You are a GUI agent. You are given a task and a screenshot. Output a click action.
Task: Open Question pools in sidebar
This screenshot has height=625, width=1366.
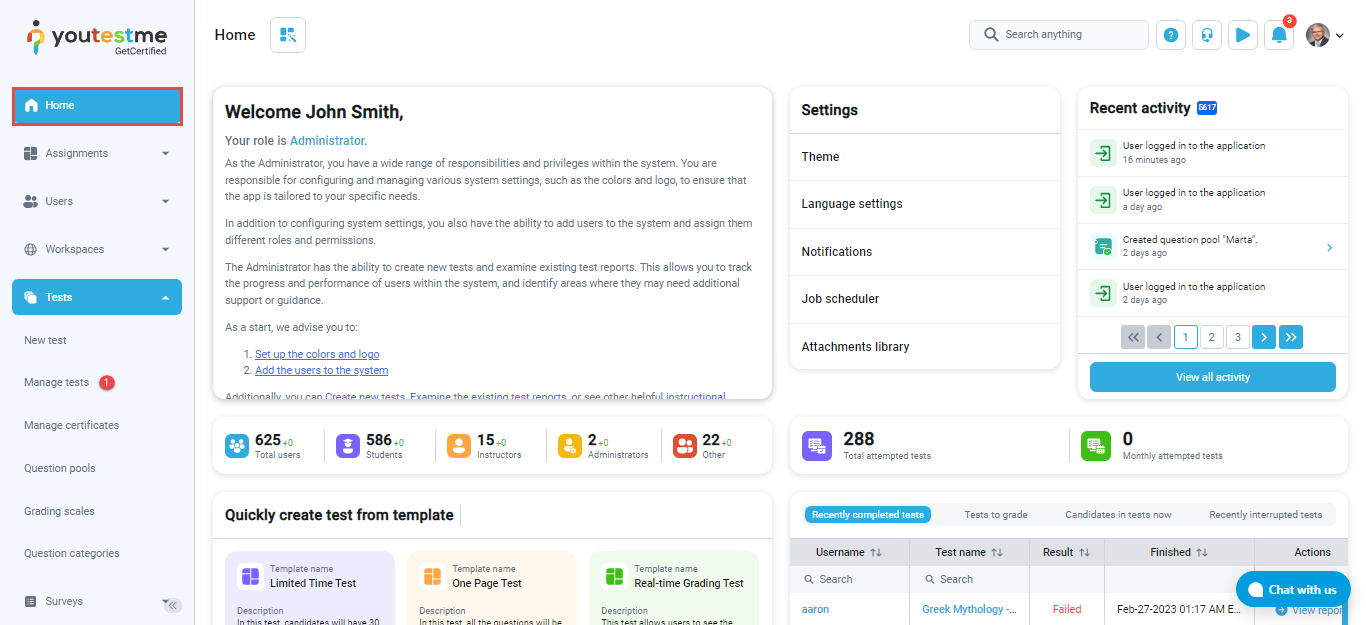coord(60,468)
